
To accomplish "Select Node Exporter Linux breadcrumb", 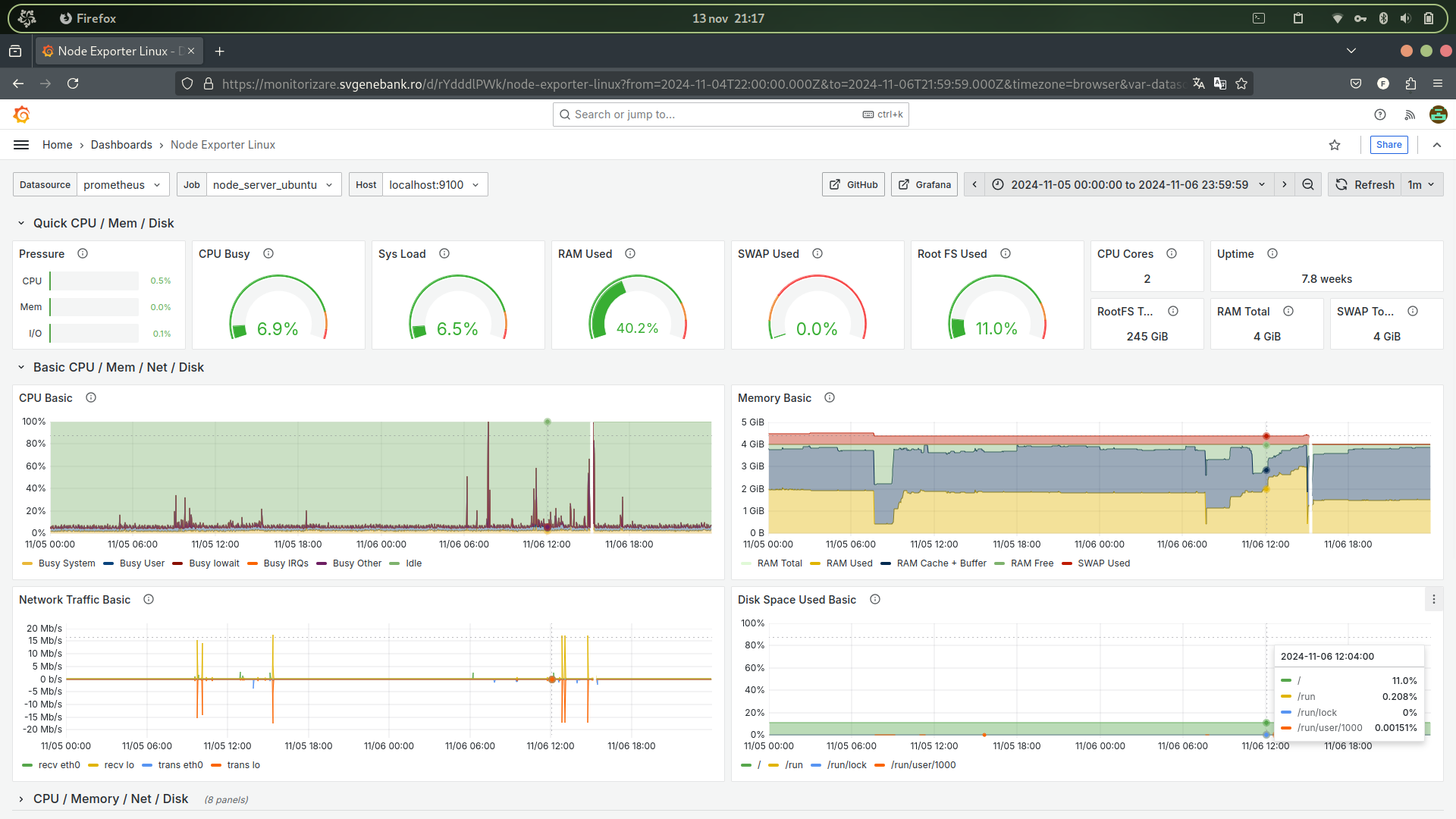I will pyautogui.click(x=223, y=145).
